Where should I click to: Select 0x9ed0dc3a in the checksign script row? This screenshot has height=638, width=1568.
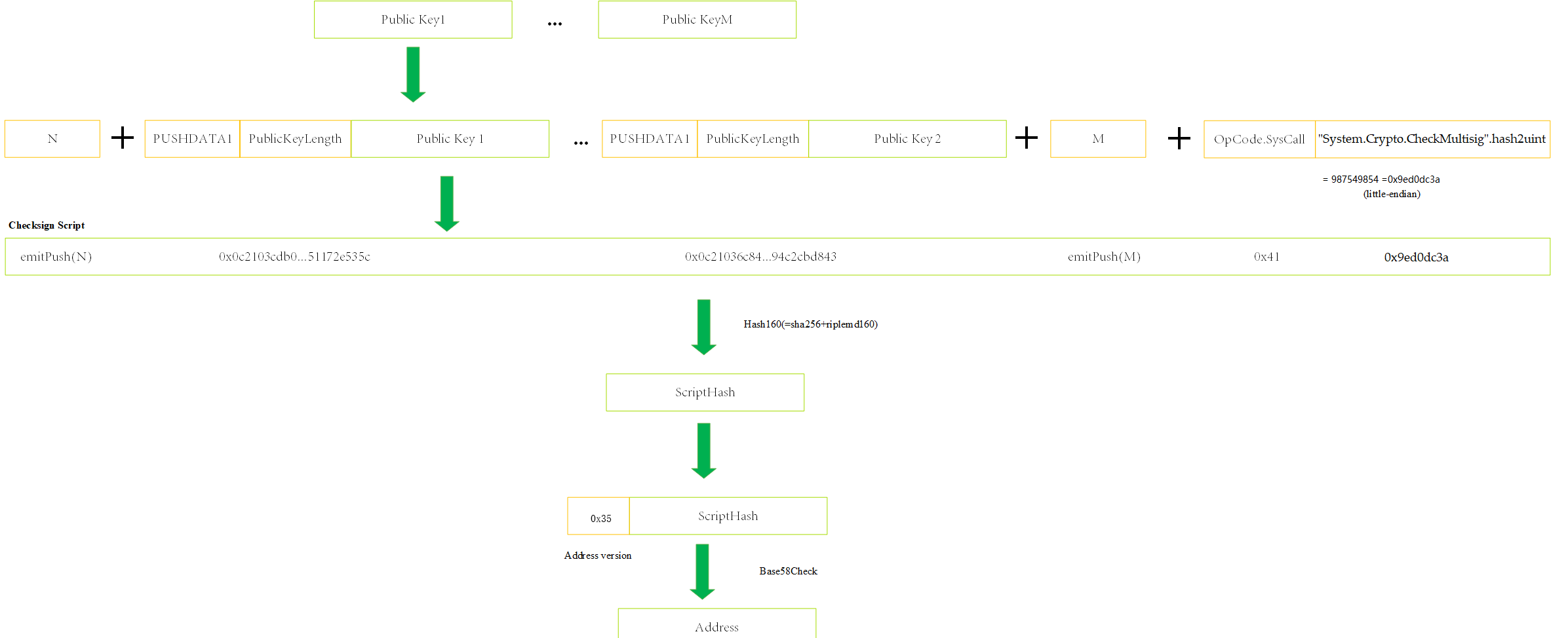1416,257
